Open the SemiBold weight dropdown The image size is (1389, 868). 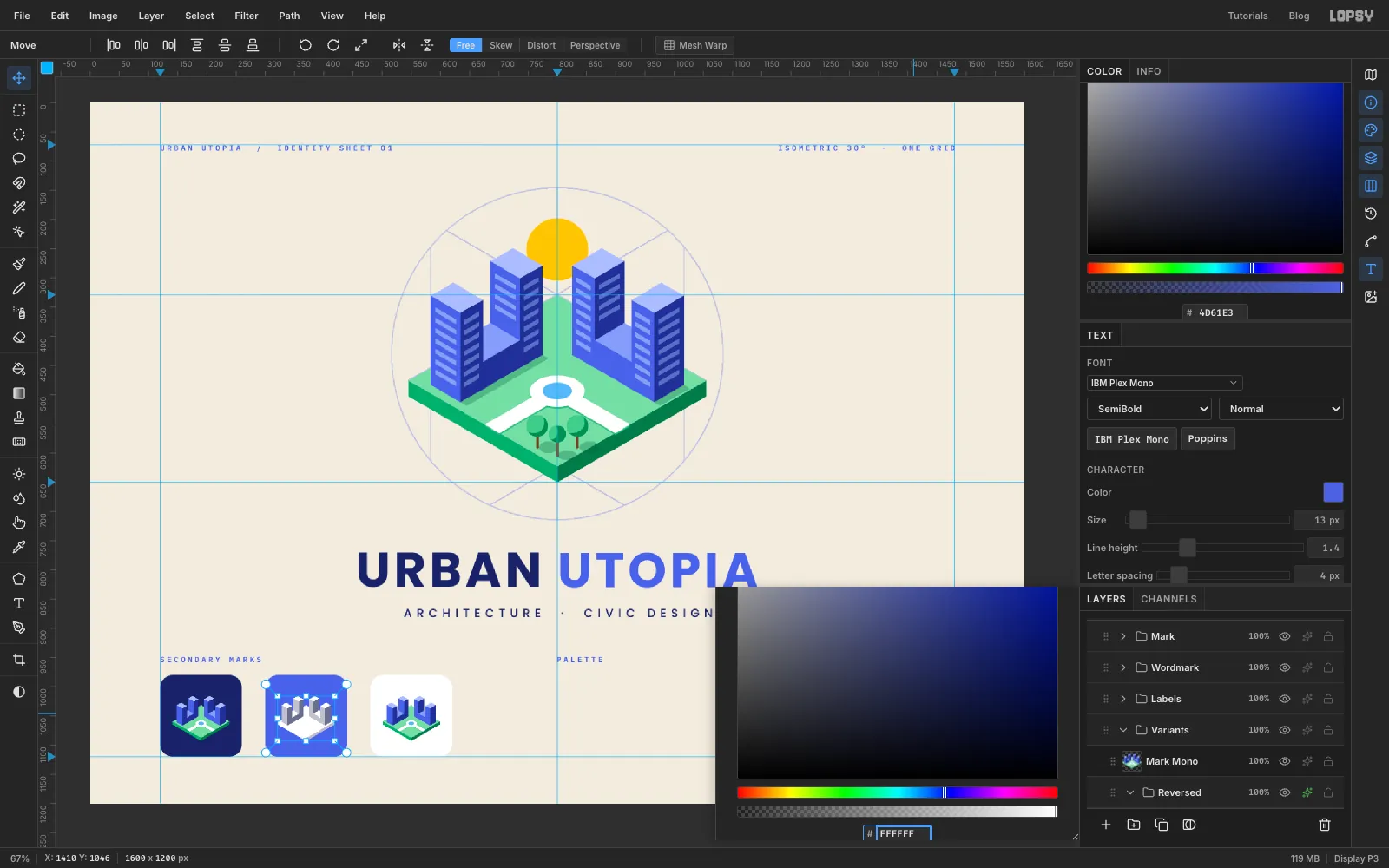pos(1149,409)
